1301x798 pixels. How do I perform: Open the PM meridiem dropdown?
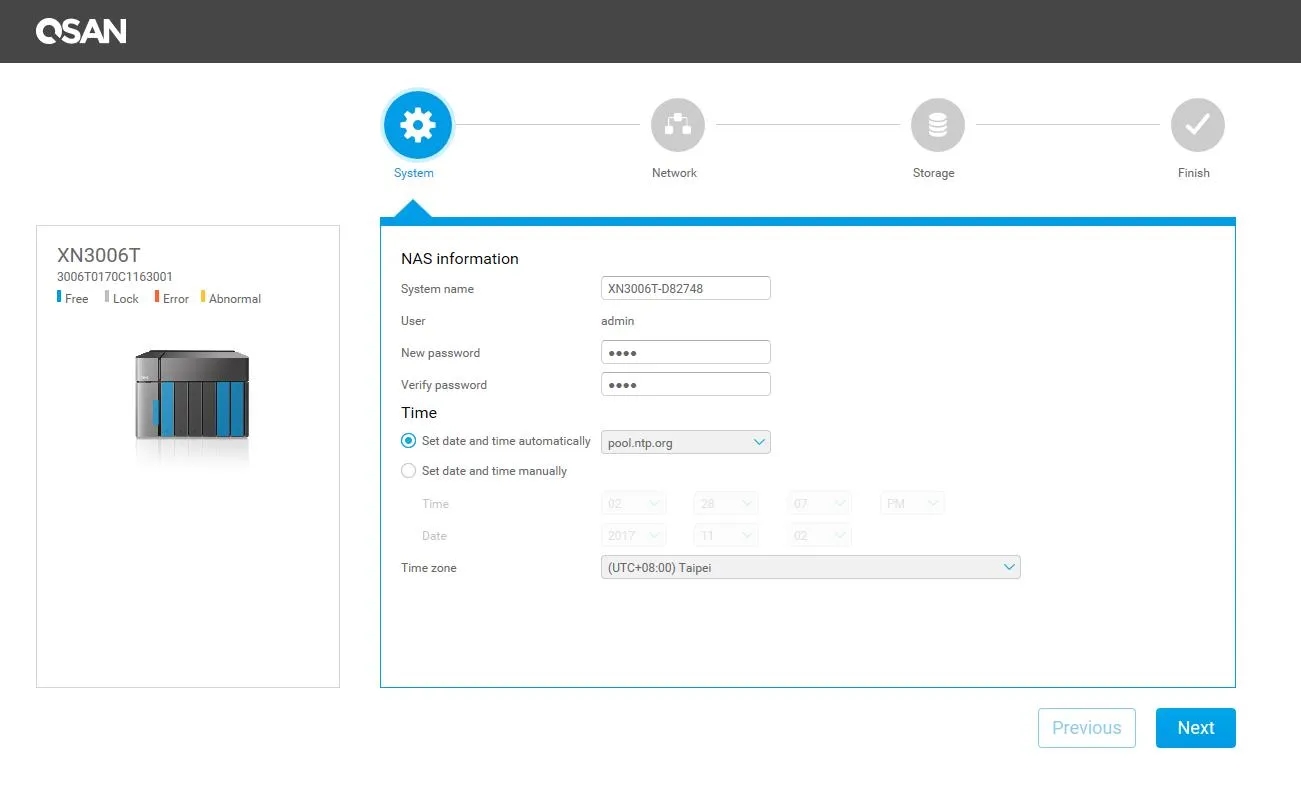(912, 504)
